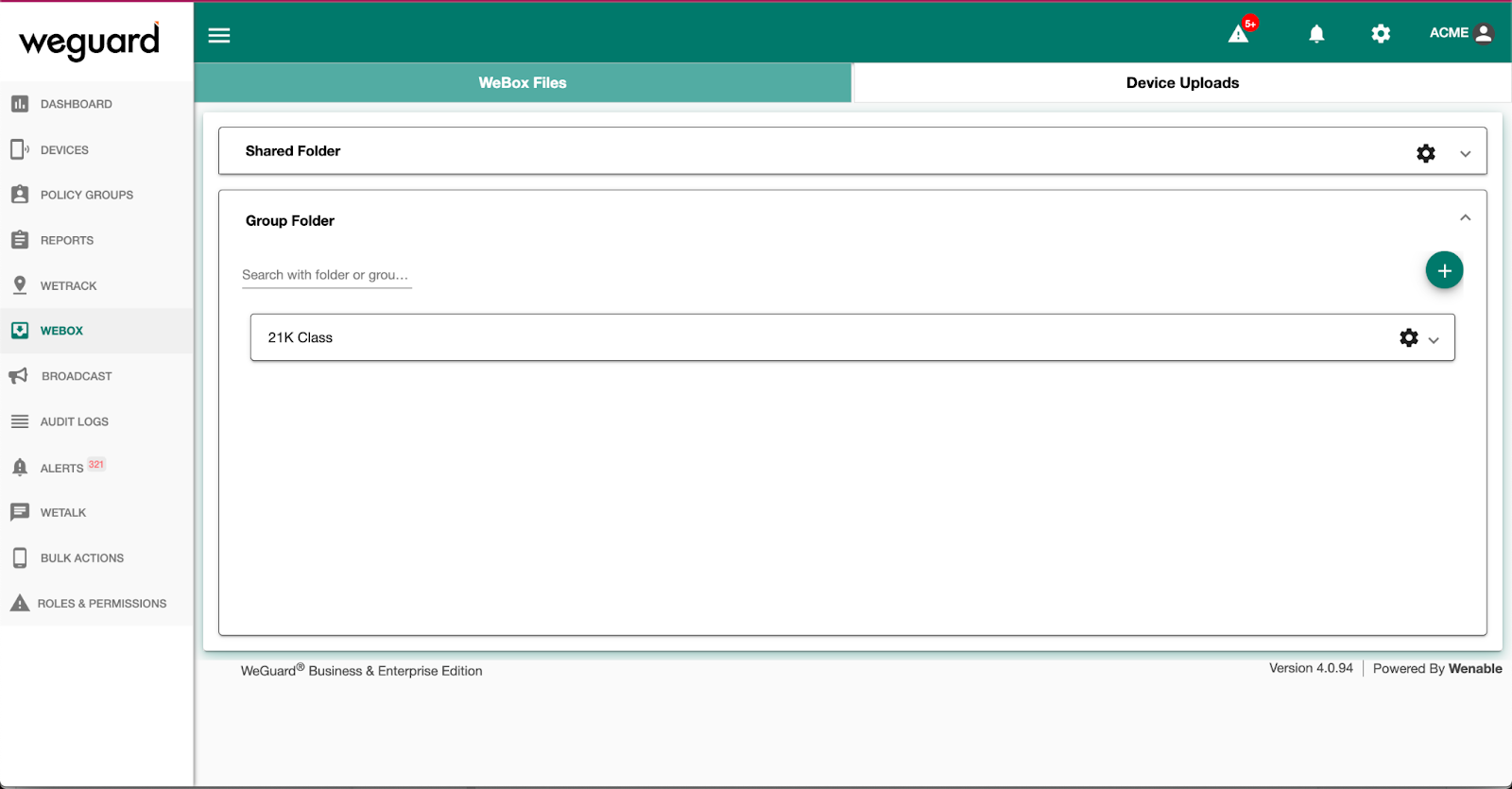Add a new group folder with plus button
Screen dimensions: 1512x789
click(x=1444, y=270)
